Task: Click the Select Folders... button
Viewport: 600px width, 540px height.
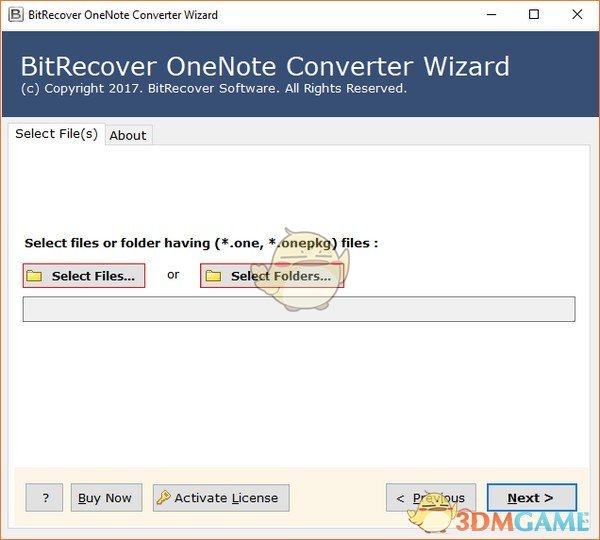Action: coord(272,276)
